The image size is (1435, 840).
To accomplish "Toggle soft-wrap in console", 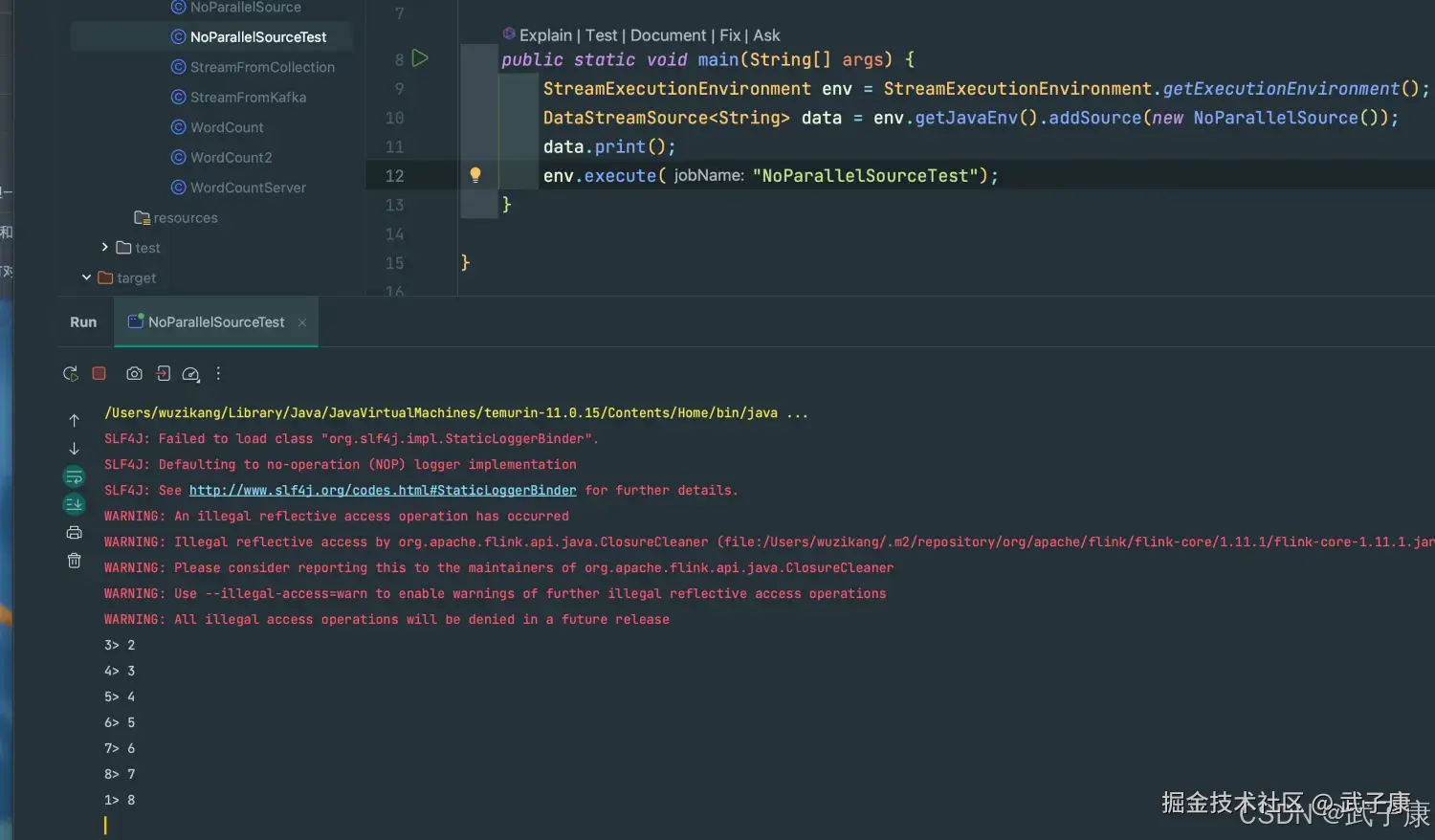I will pos(74,476).
